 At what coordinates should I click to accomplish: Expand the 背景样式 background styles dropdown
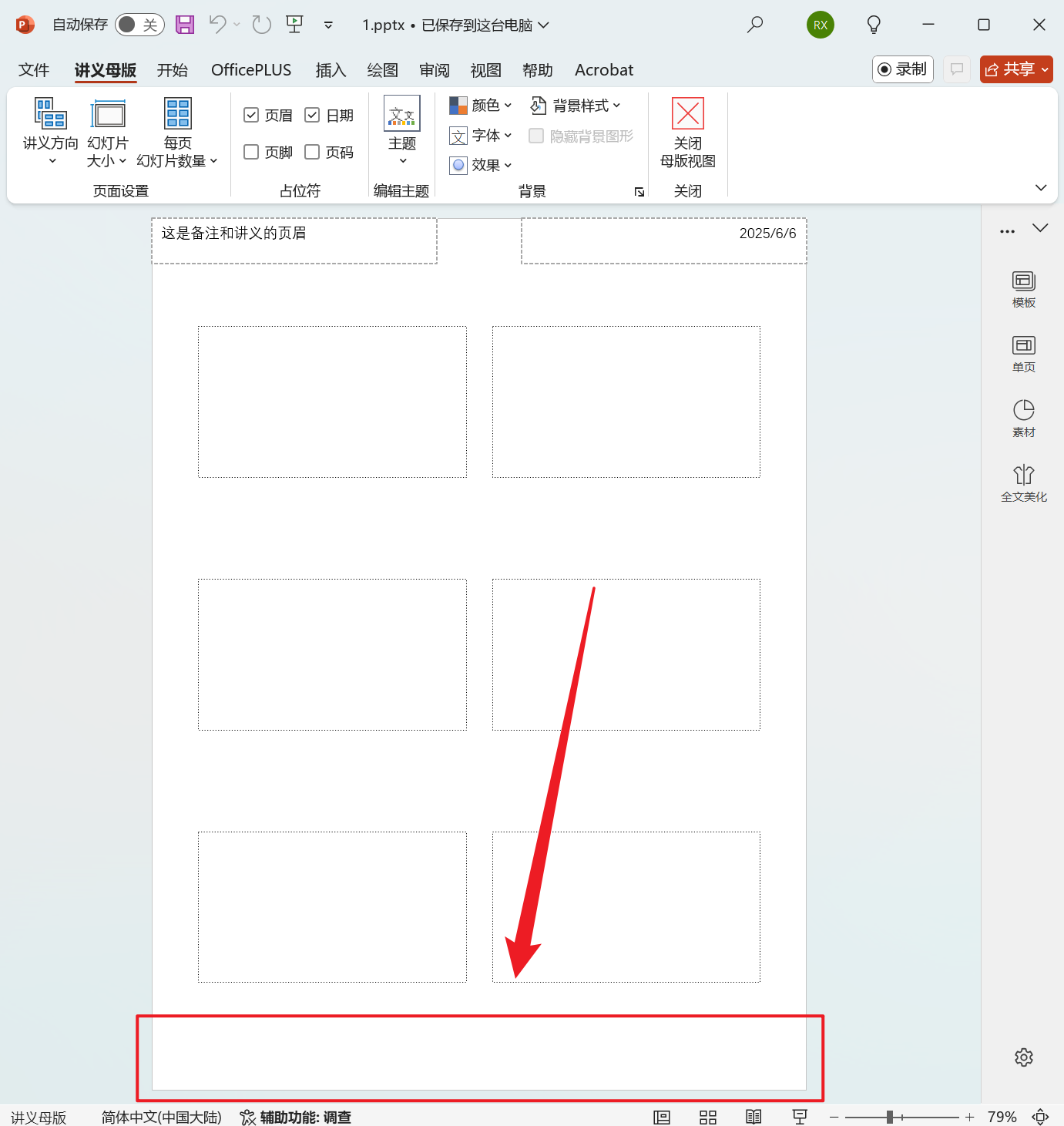[576, 106]
